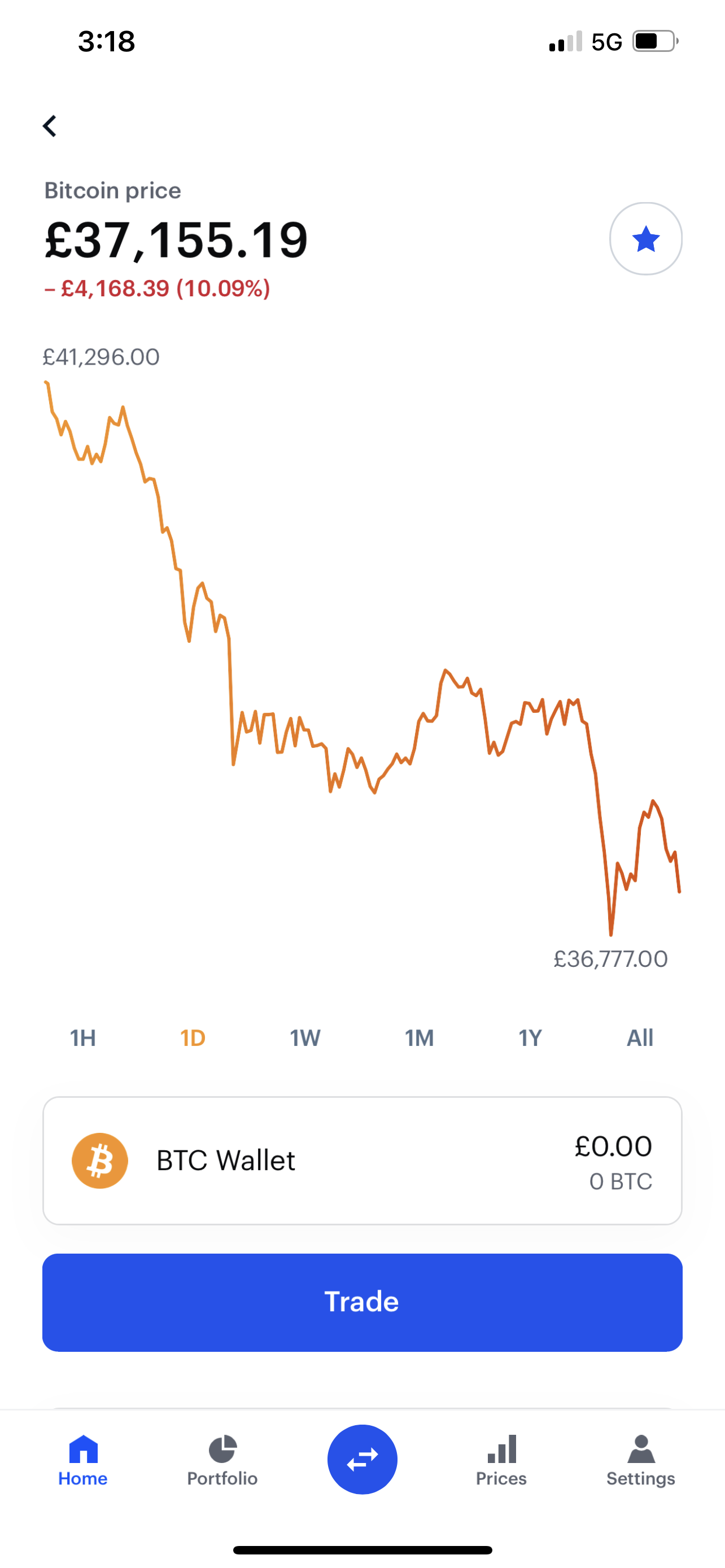The image size is (725, 1568).
Task: Tap the £37,155.19 Bitcoin price
Action: pyautogui.click(x=177, y=240)
